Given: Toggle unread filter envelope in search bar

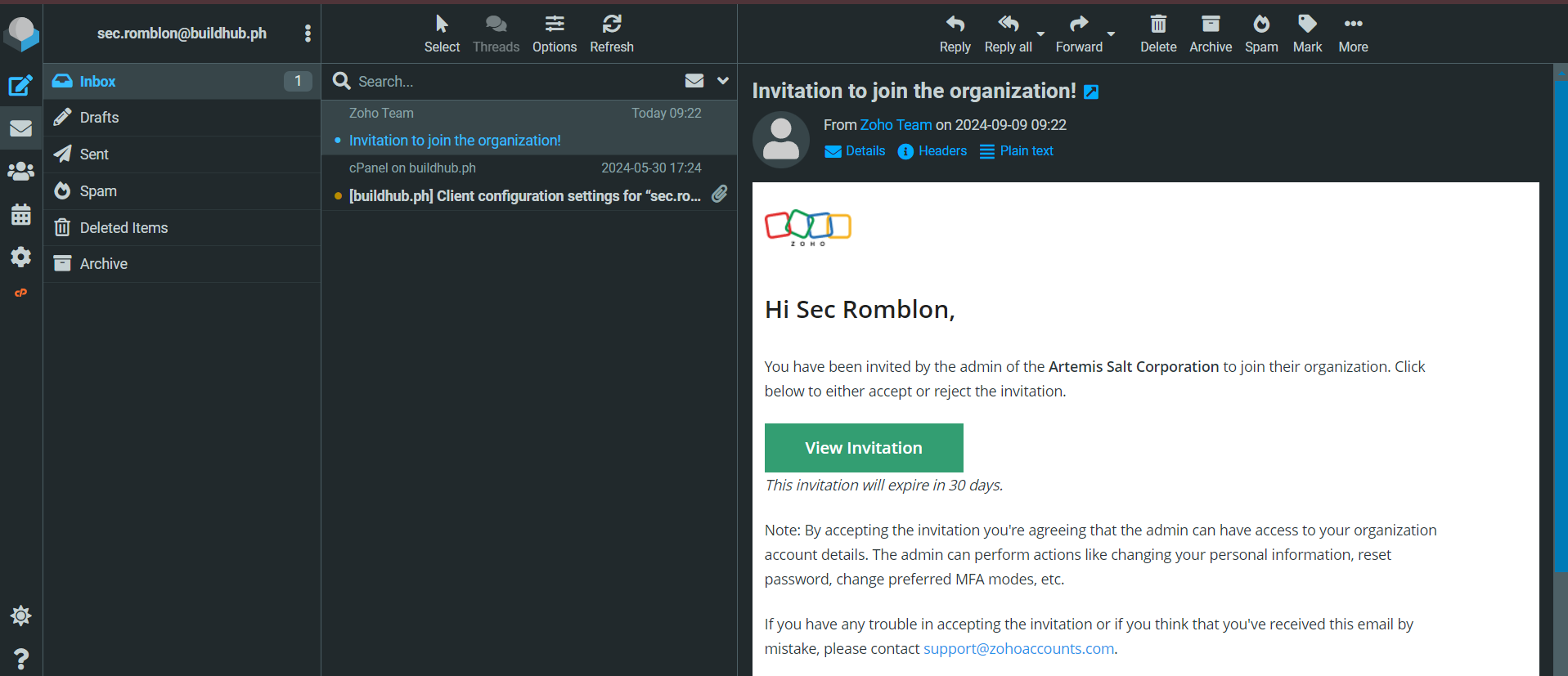Looking at the screenshot, I should point(694,81).
